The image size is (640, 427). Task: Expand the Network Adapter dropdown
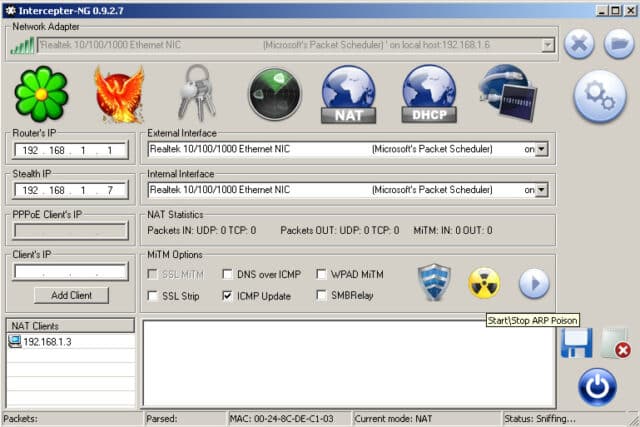(x=548, y=45)
